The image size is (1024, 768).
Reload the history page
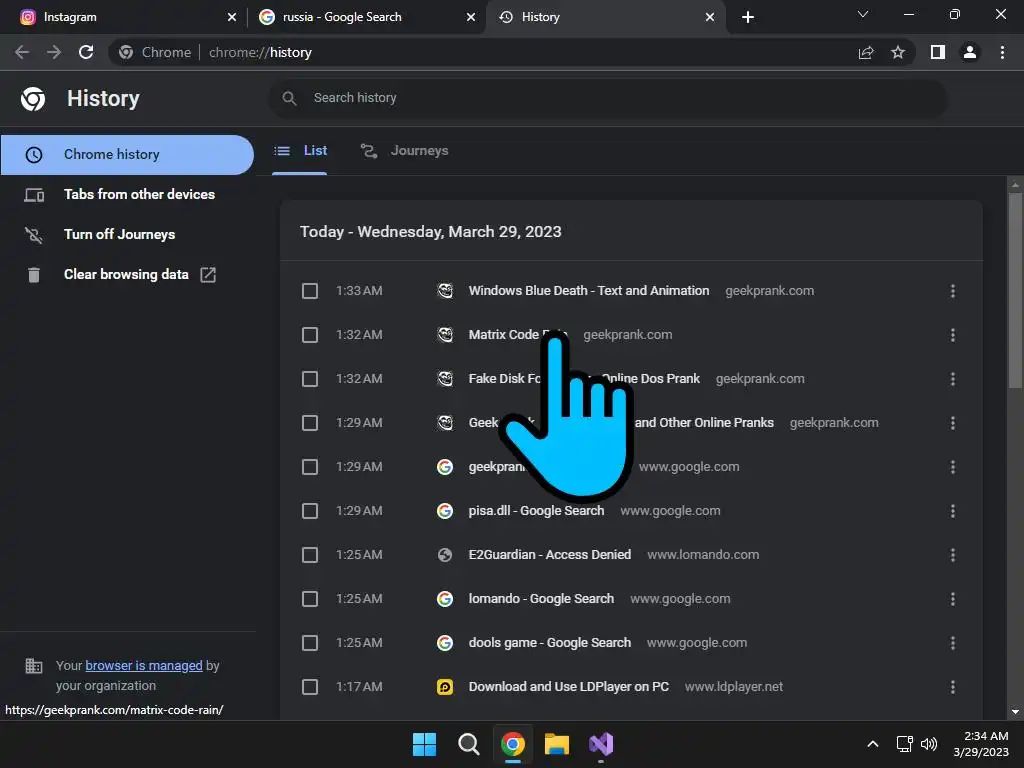(x=86, y=52)
